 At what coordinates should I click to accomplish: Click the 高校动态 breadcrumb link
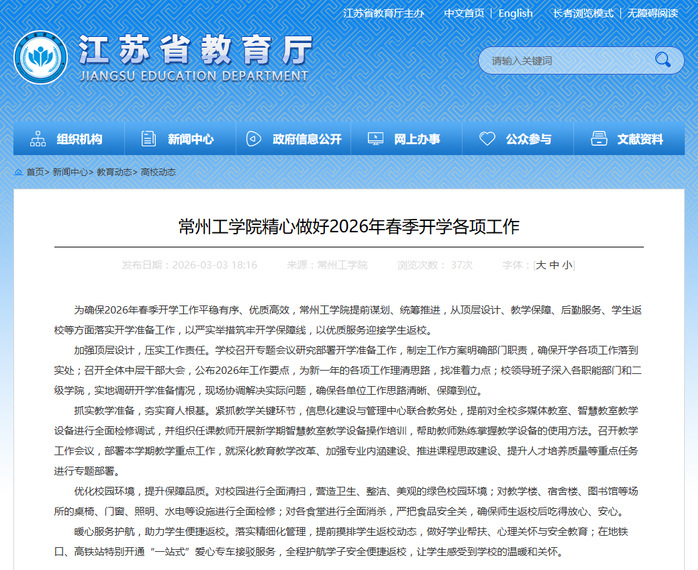click(x=158, y=172)
